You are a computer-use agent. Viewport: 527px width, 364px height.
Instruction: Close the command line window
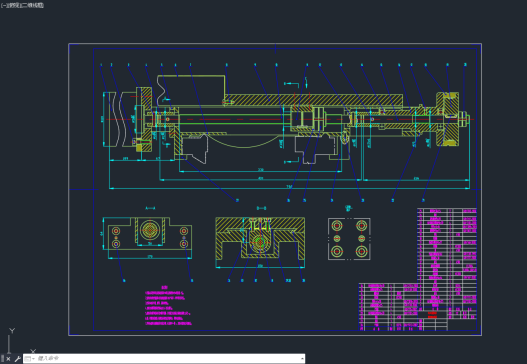[x=8, y=359]
